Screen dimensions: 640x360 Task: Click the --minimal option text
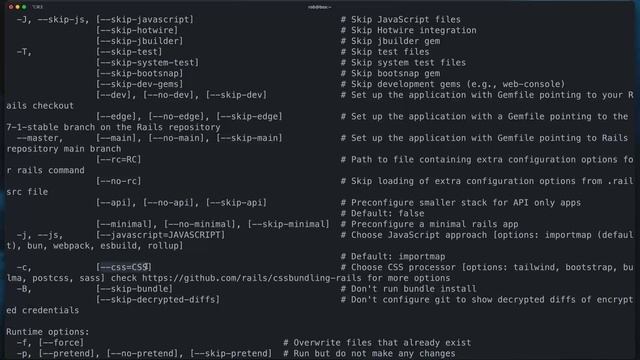point(126,224)
